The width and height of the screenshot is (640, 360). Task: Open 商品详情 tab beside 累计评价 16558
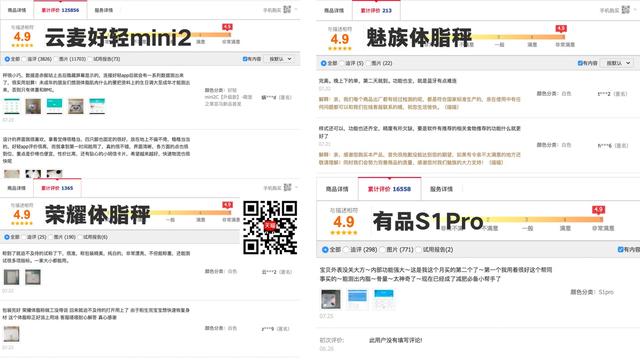coord(337,189)
